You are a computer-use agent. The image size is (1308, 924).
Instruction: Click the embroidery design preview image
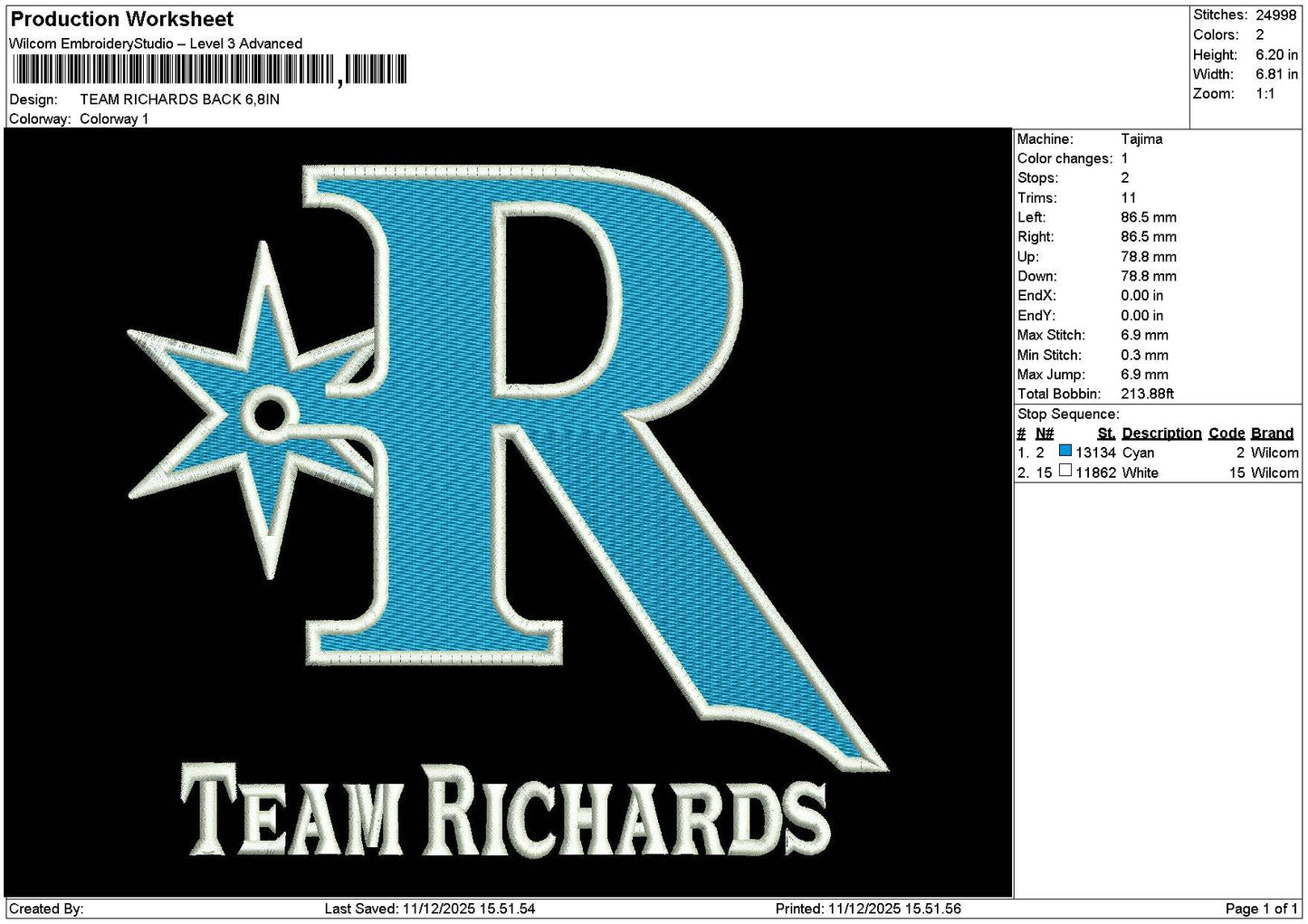[x=508, y=512]
